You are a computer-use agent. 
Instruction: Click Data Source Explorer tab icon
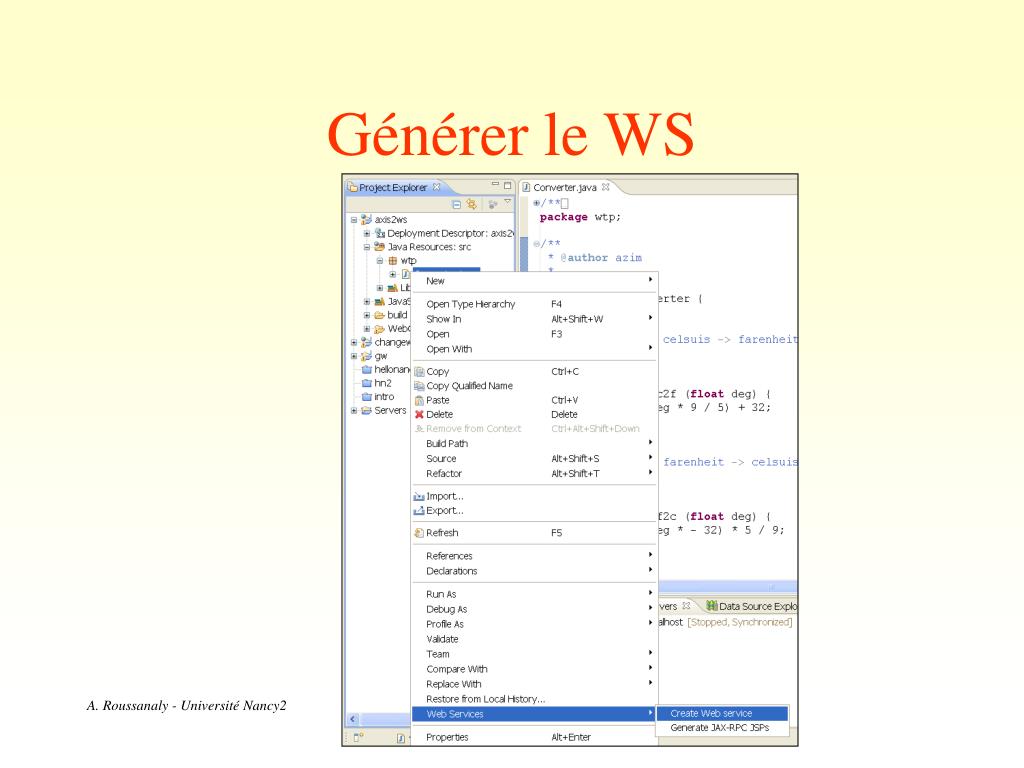coord(712,606)
